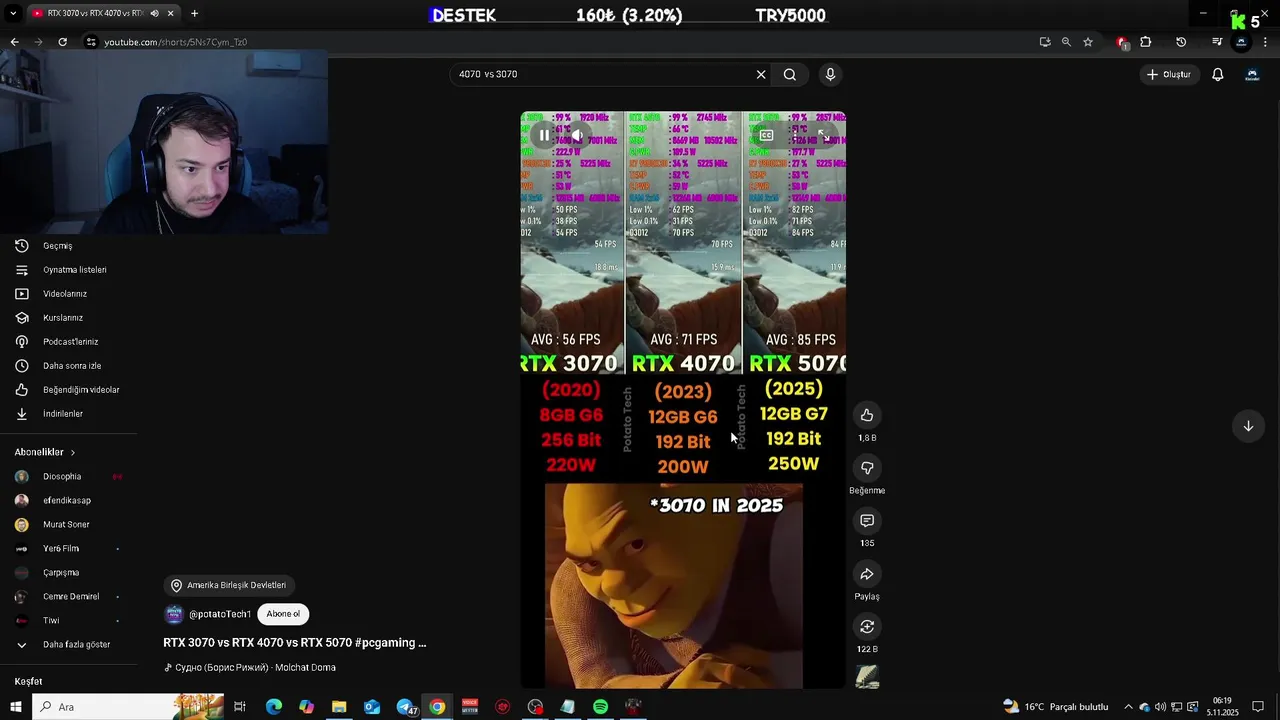Screen dimensions: 1280x720
Task: Open the video title 'RTX 3070 vs RTX 4070 vs RTX 5070'
Action: pyautogui.click(x=294, y=643)
